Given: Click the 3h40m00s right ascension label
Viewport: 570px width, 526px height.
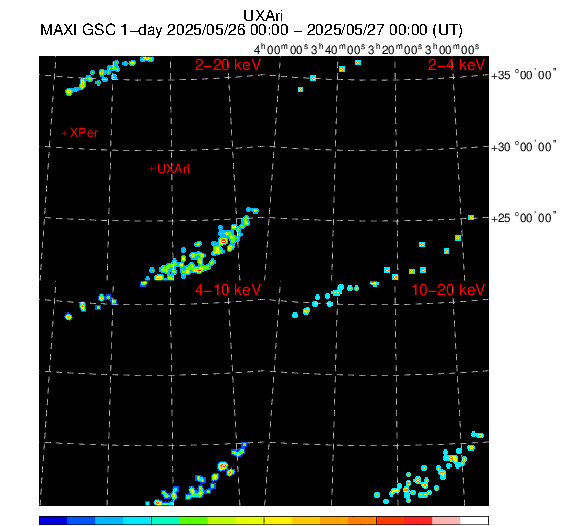Looking at the screenshot, I should [x=338, y=49].
